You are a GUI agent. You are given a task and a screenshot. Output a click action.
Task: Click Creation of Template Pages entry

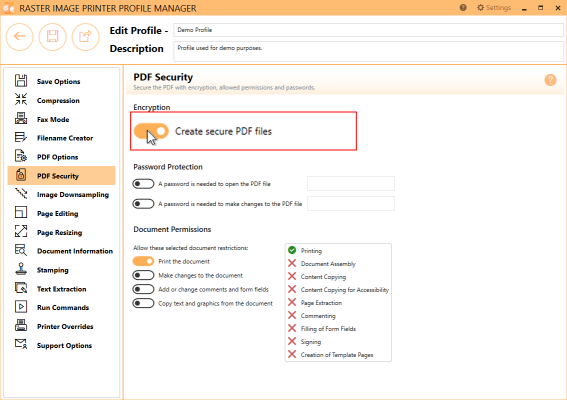click(337, 355)
